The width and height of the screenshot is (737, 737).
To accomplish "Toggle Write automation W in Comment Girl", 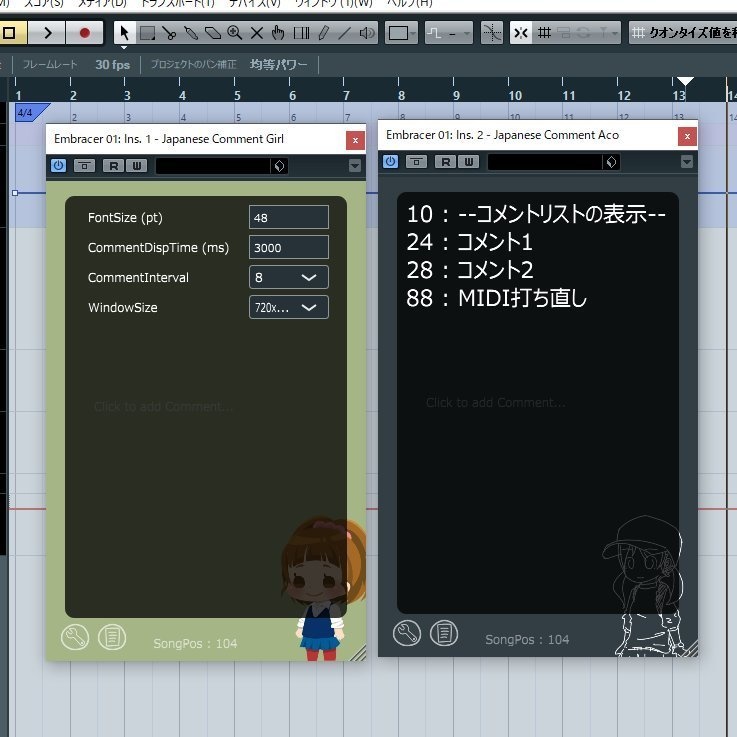I will coord(137,165).
